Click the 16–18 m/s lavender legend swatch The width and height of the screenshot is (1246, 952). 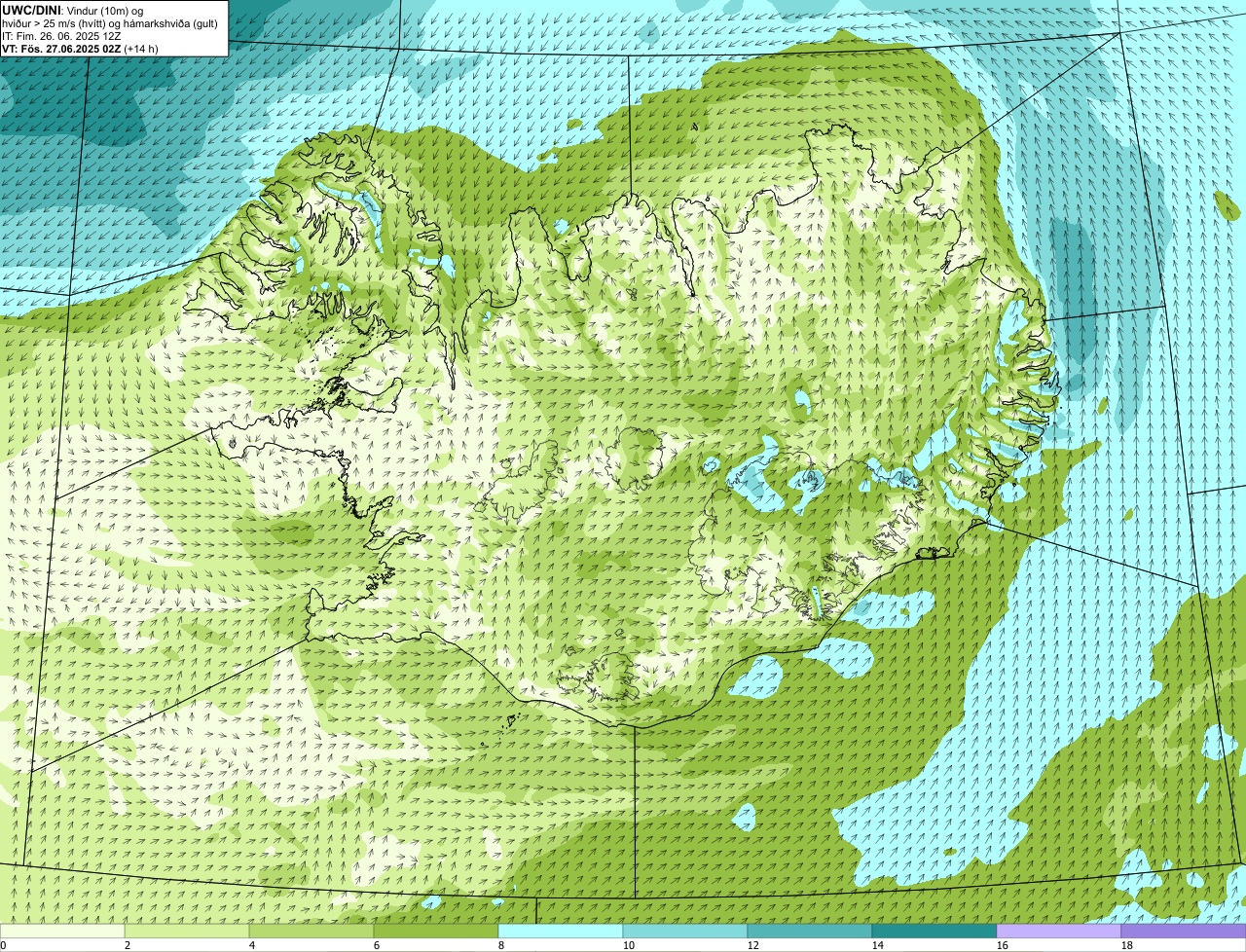coord(1059,932)
